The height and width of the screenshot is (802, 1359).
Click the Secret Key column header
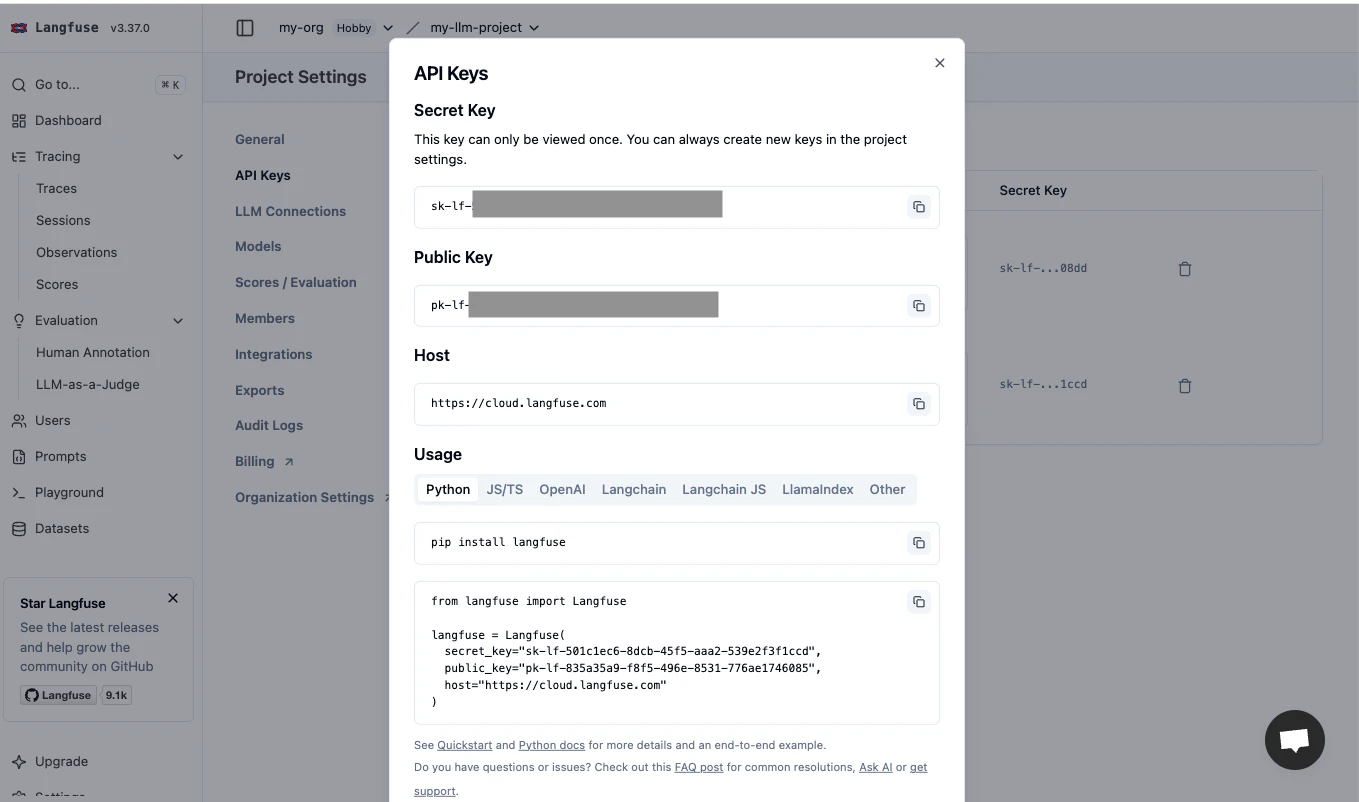(1033, 191)
